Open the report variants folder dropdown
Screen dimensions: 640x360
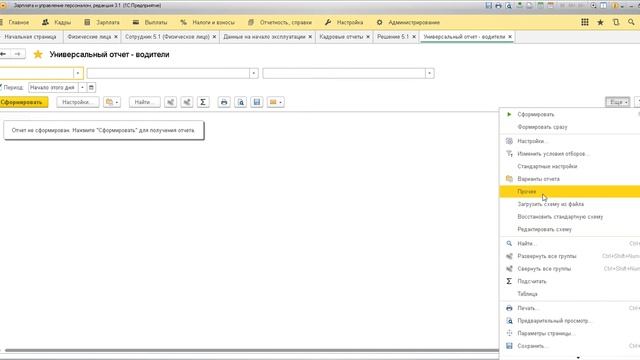[112, 102]
